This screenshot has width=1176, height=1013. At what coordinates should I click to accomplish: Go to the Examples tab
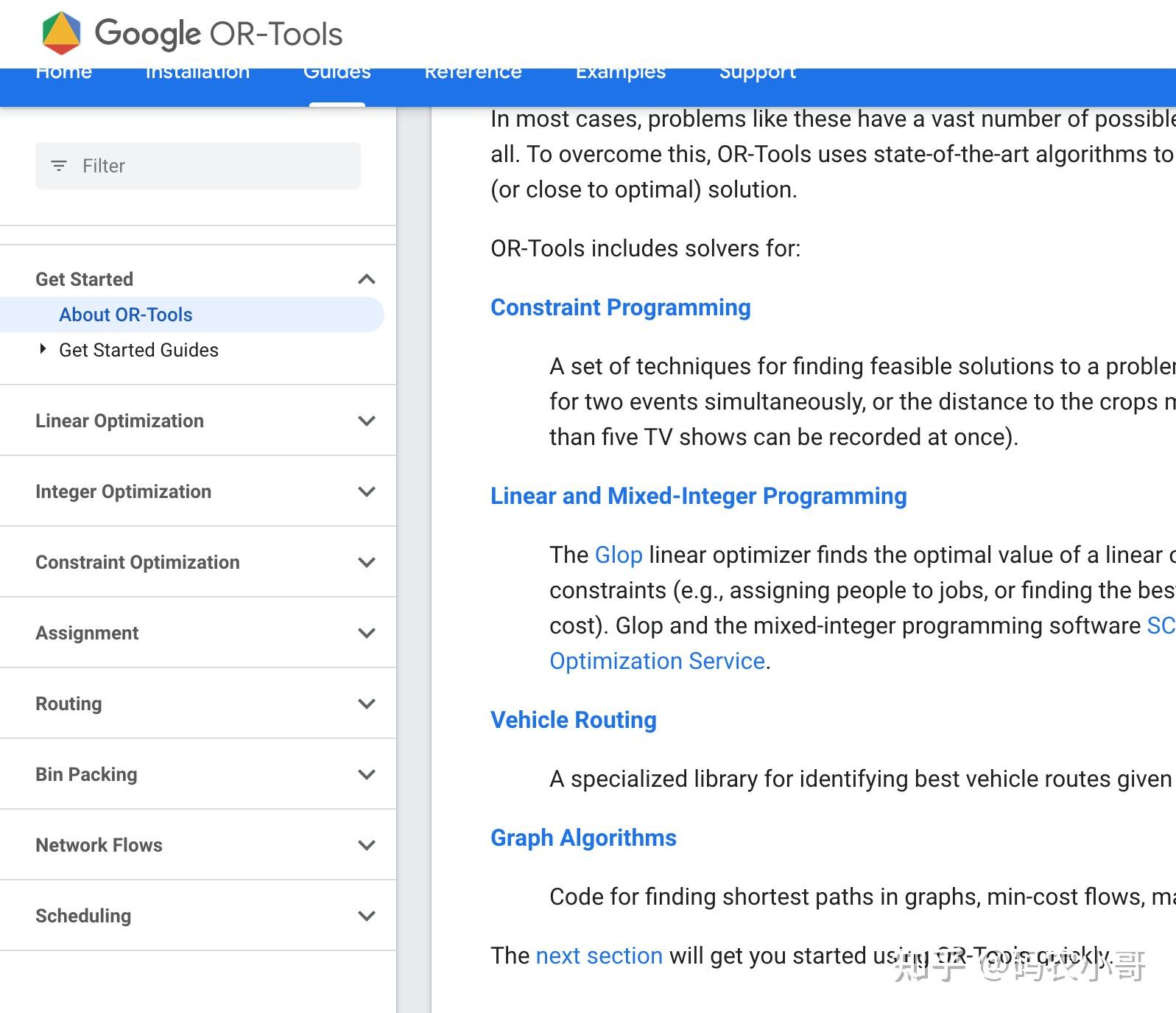620,74
